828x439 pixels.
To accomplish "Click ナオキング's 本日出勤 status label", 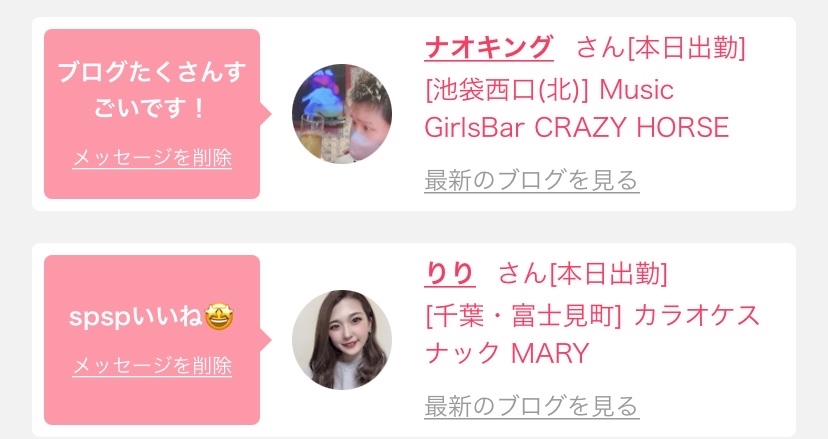I will [x=686, y=48].
